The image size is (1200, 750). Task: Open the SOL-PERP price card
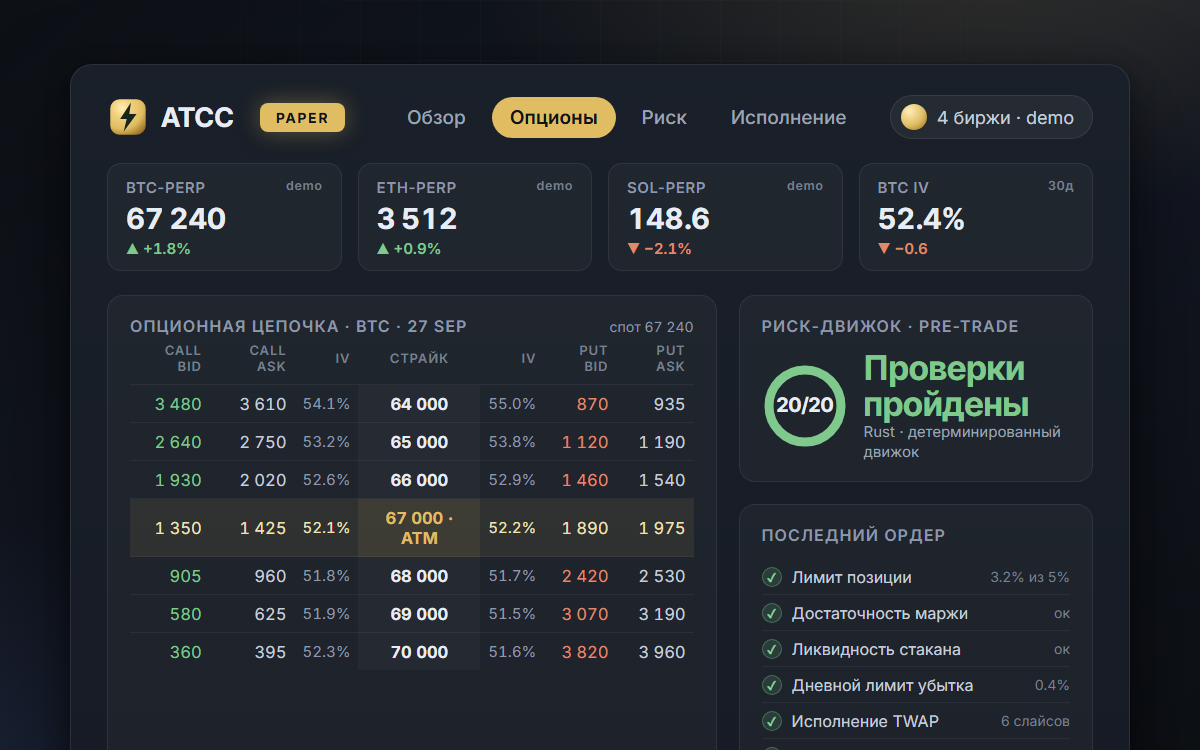click(x=725, y=217)
